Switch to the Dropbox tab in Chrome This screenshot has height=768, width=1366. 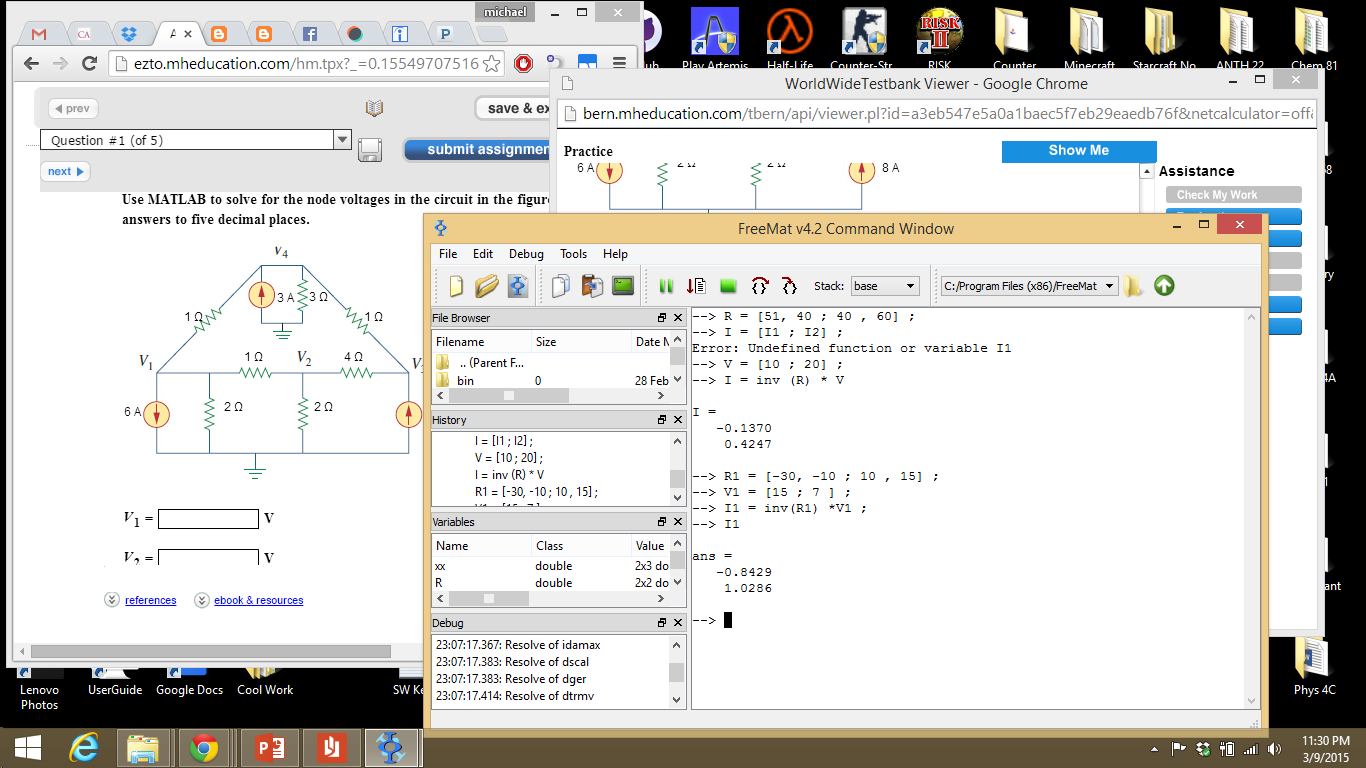coord(129,34)
